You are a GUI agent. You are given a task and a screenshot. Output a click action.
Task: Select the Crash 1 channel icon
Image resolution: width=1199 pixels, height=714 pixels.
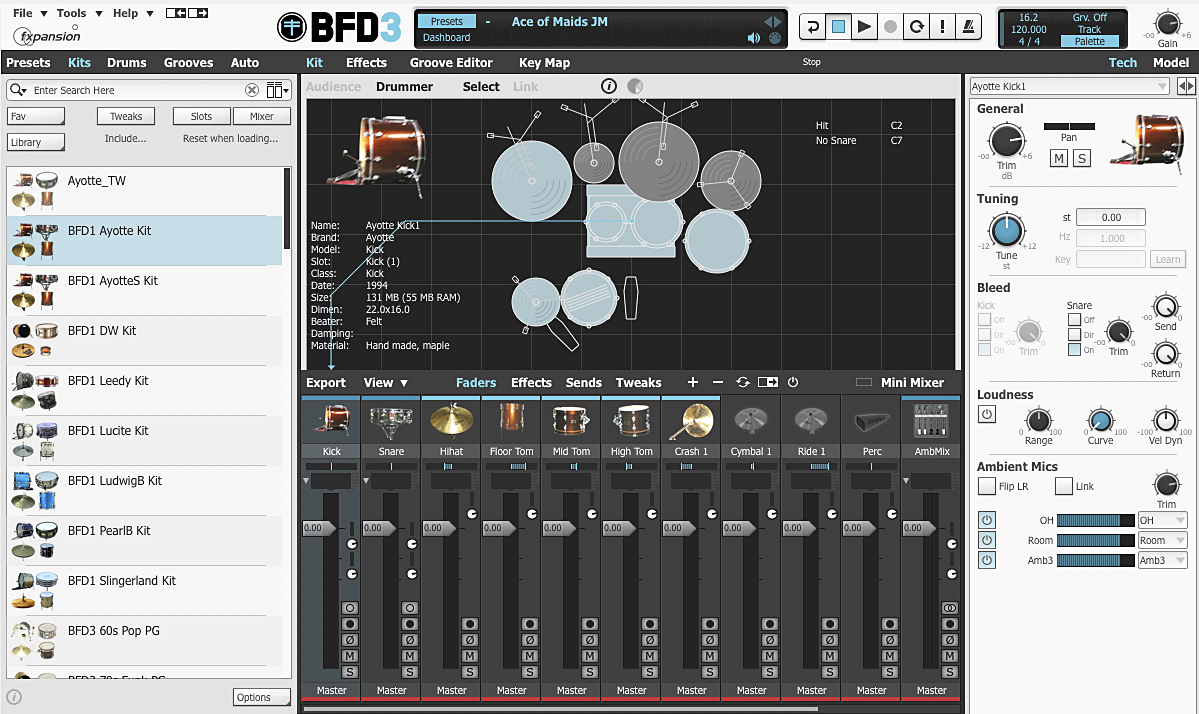pyautogui.click(x=691, y=421)
